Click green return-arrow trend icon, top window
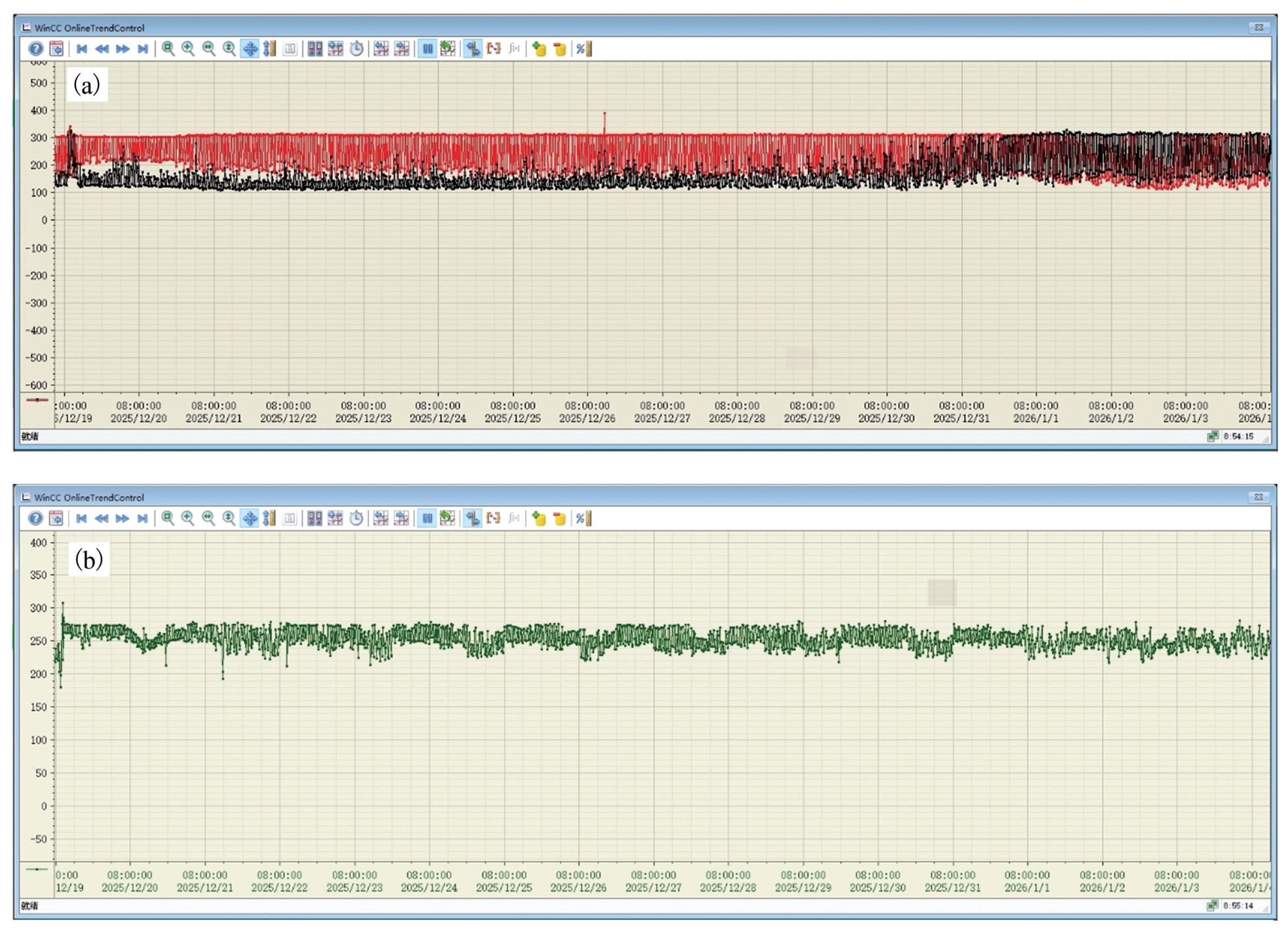 448,48
